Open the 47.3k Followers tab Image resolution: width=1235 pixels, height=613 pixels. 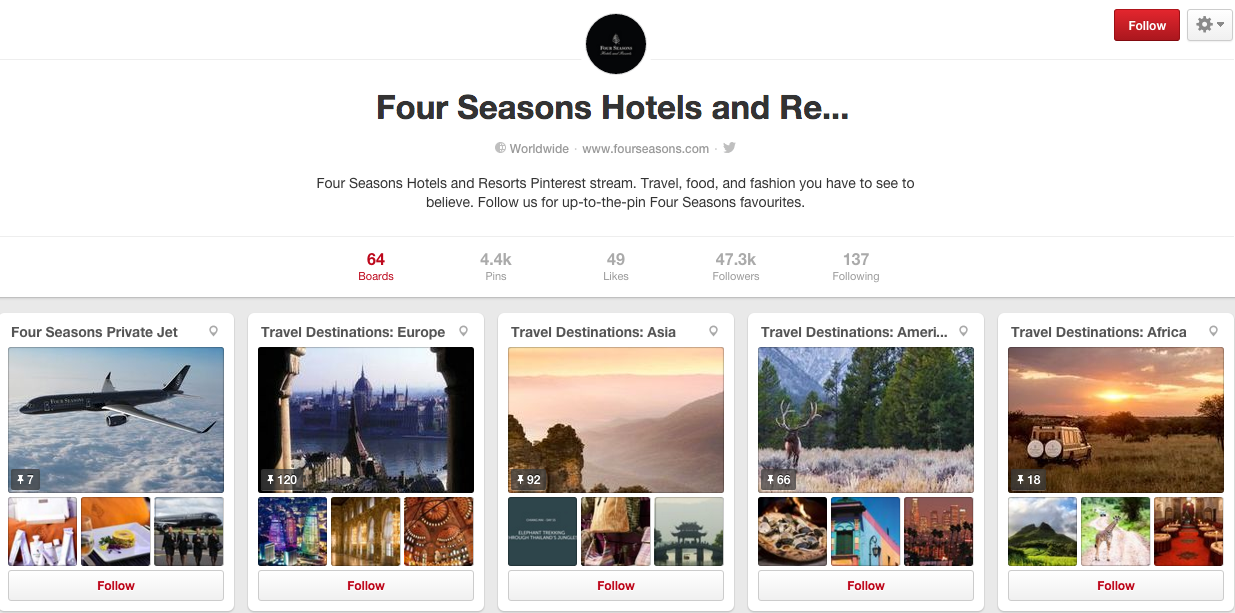click(736, 267)
